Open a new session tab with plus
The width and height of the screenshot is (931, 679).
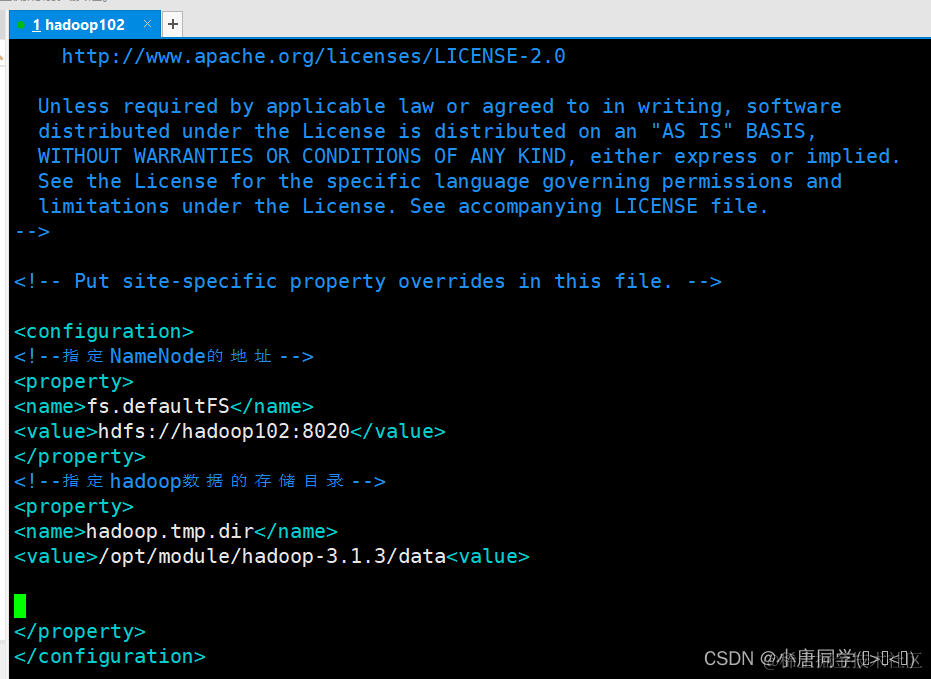click(x=173, y=24)
